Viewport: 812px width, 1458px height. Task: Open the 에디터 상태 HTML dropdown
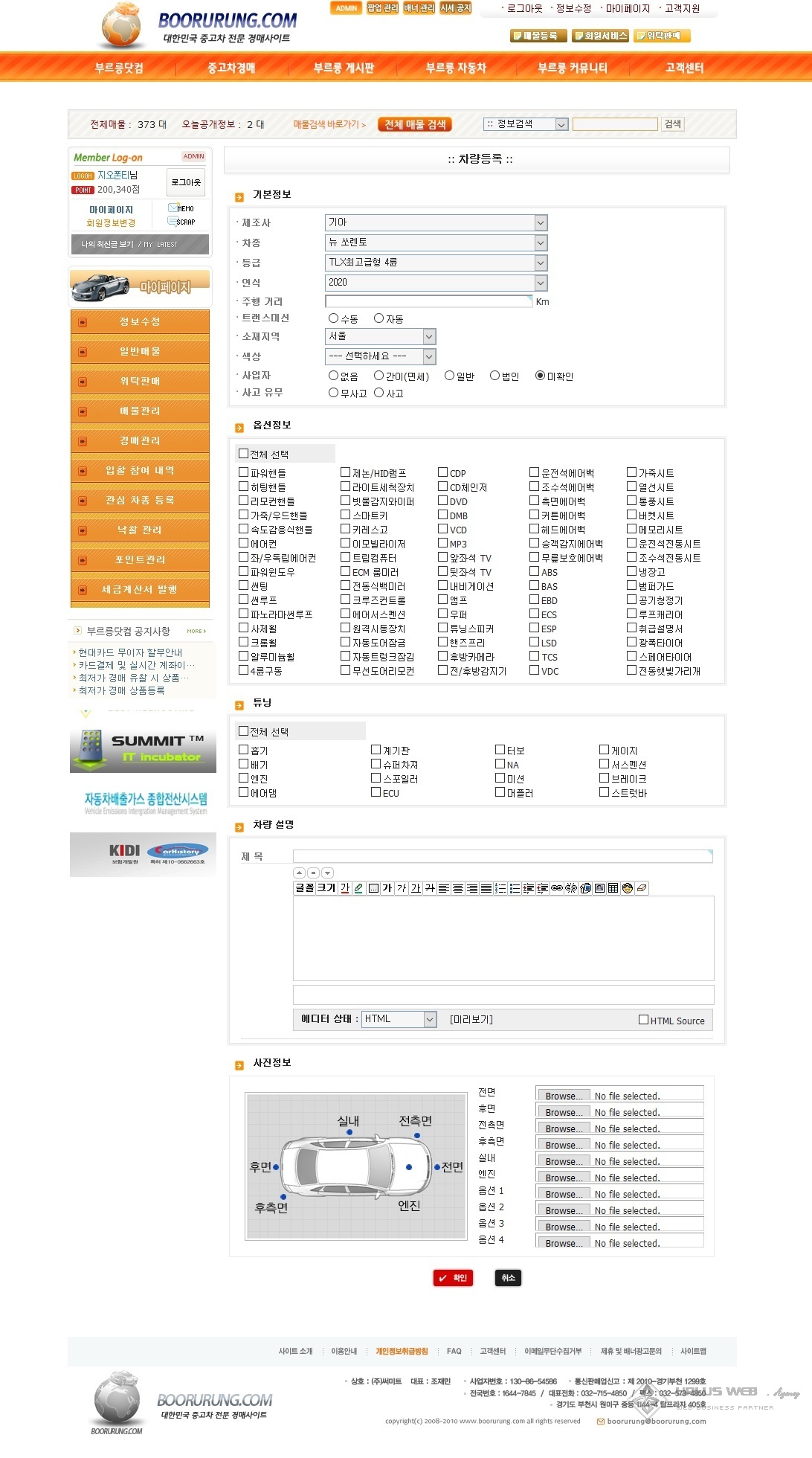coord(399,1019)
